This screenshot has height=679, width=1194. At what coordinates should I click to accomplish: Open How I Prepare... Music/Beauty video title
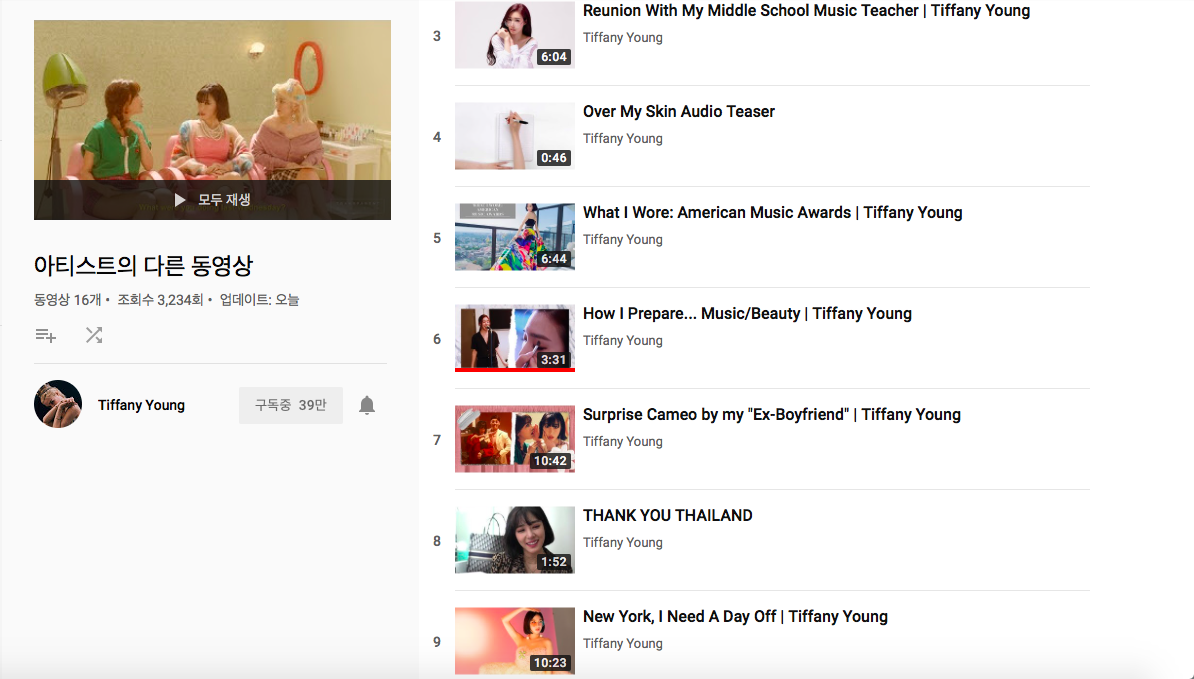pos(747,314)
